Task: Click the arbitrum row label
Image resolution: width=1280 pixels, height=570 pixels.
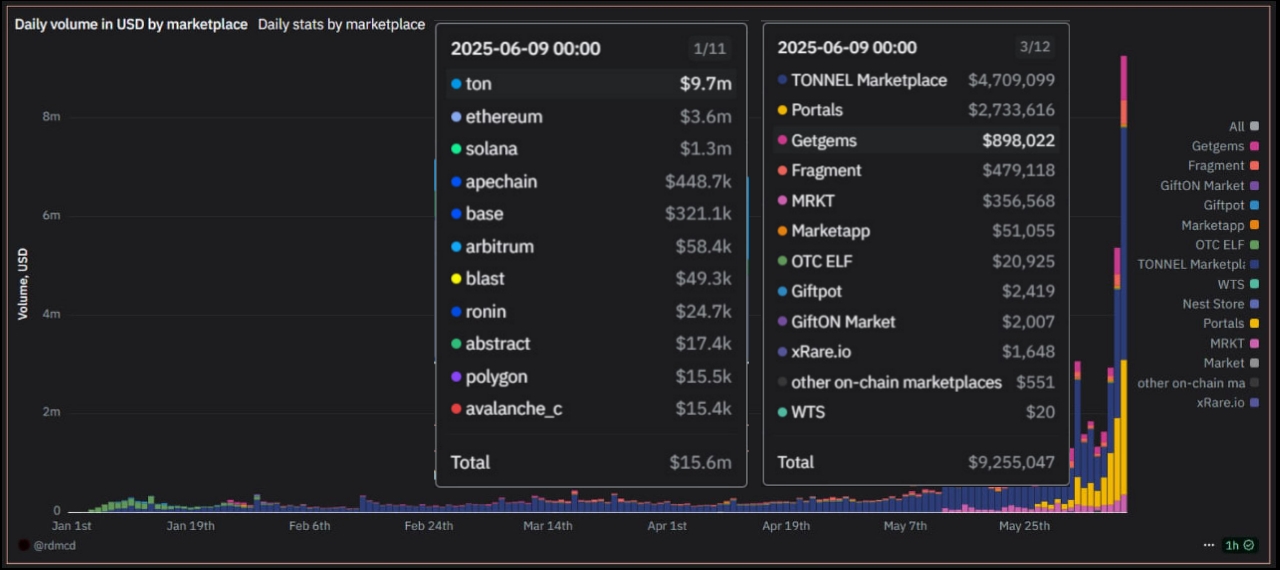Action: [499, 246]
